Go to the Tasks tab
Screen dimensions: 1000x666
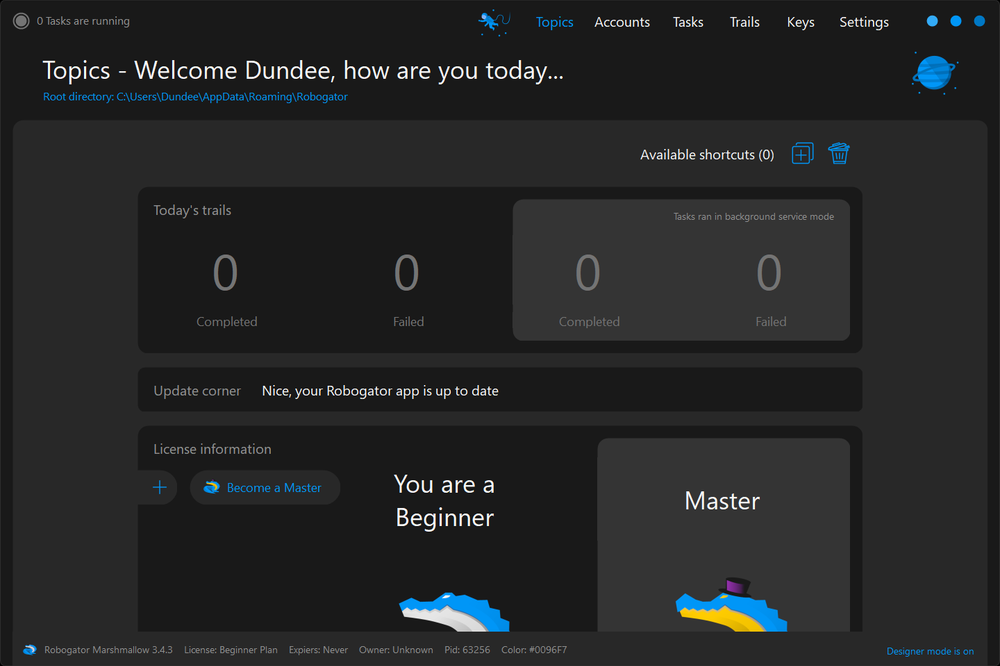point(688,22)
